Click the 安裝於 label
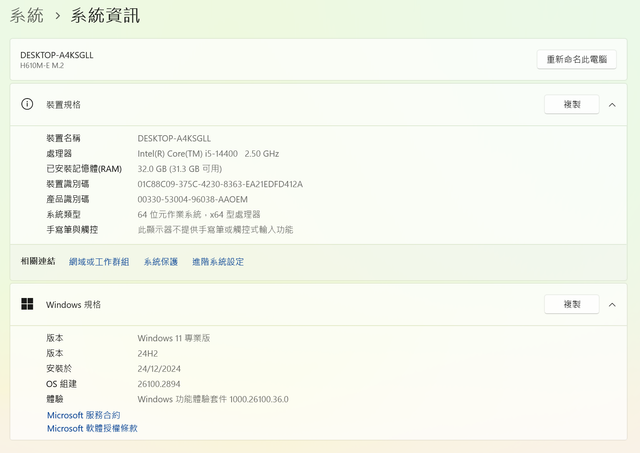Viewport: 640px width, 453px height. [x=59, y=369]
